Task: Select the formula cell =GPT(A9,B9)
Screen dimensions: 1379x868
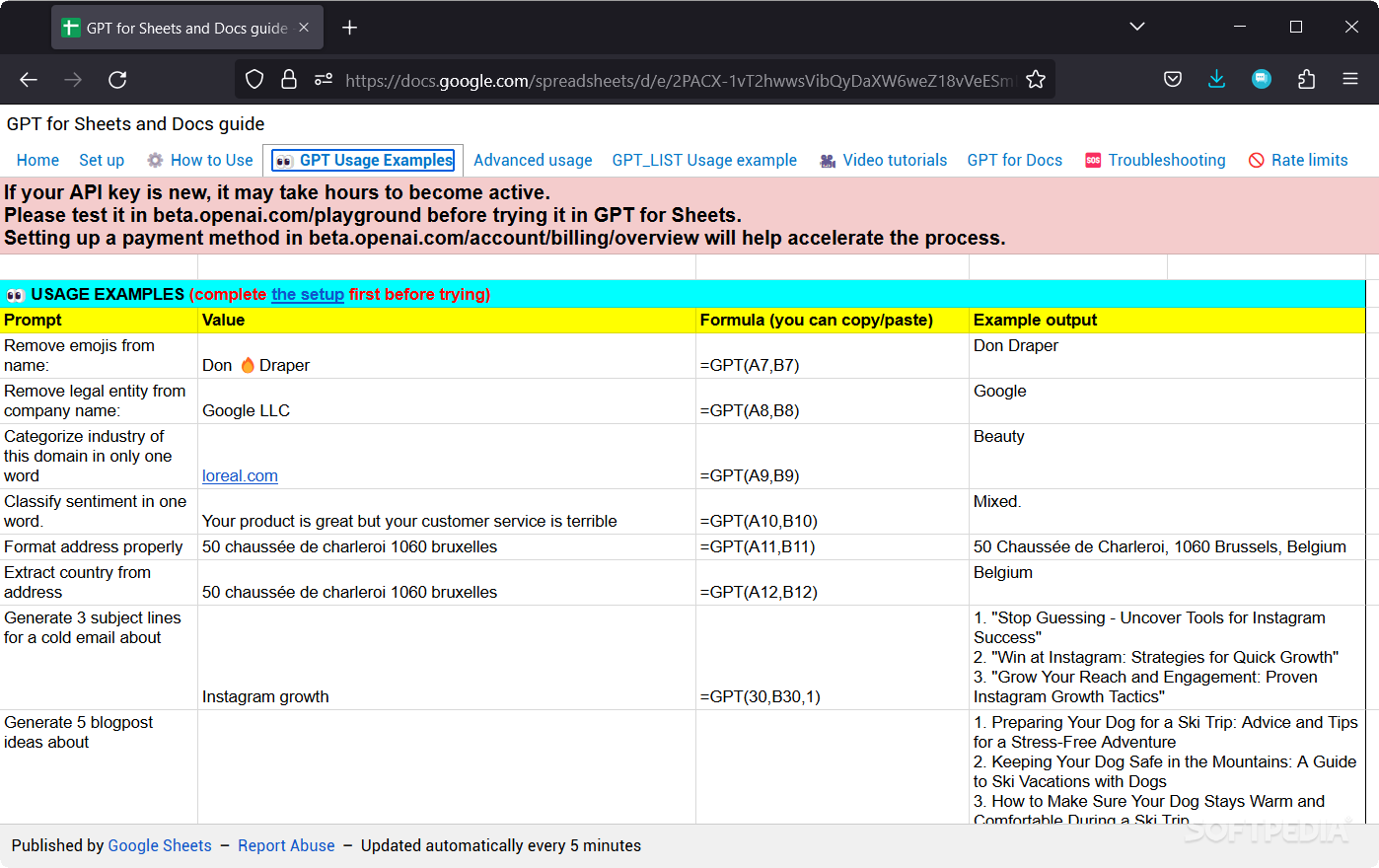Action: 833,457
